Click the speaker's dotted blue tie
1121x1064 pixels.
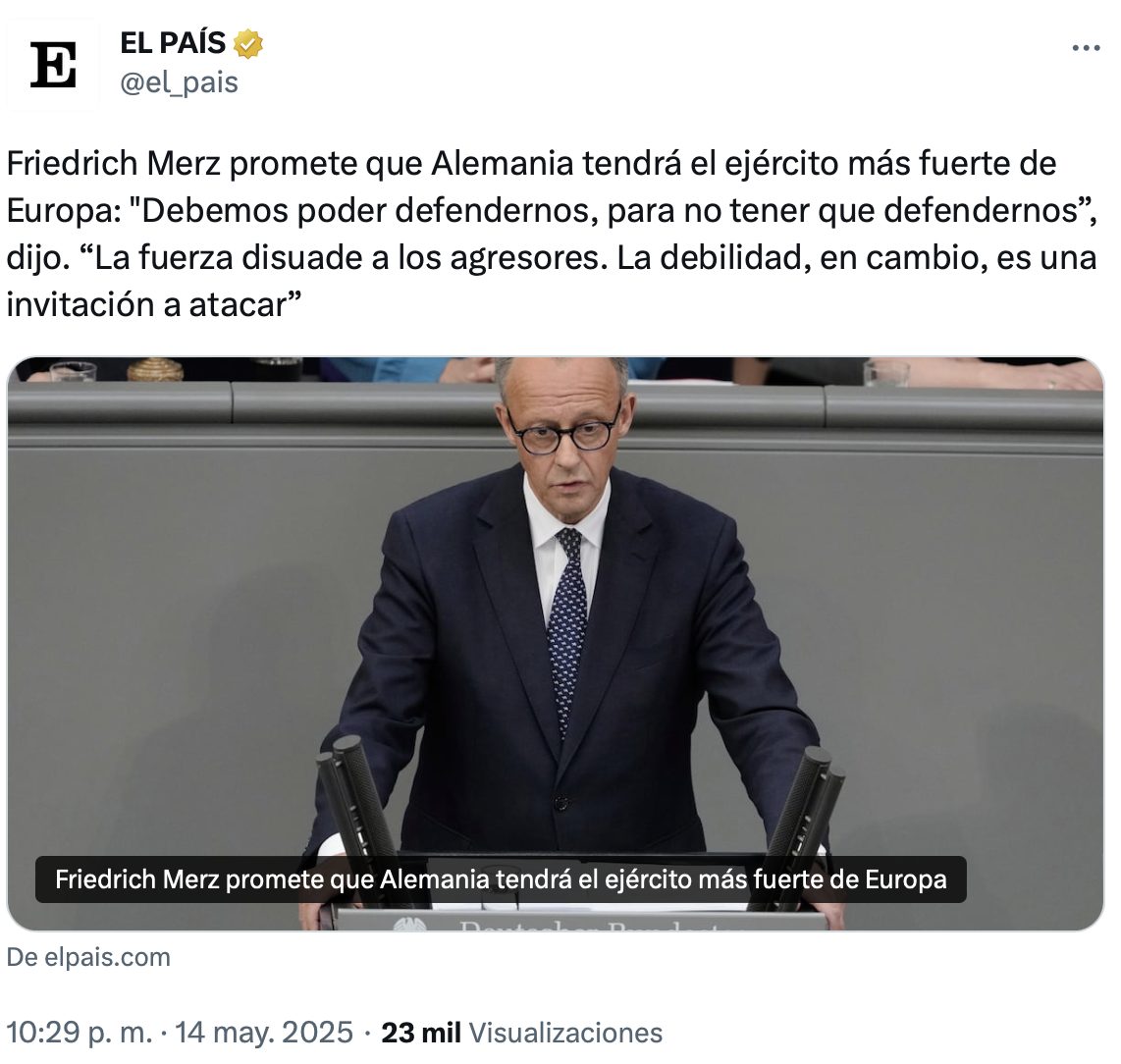pyautogui.click(x=566, y=629)
